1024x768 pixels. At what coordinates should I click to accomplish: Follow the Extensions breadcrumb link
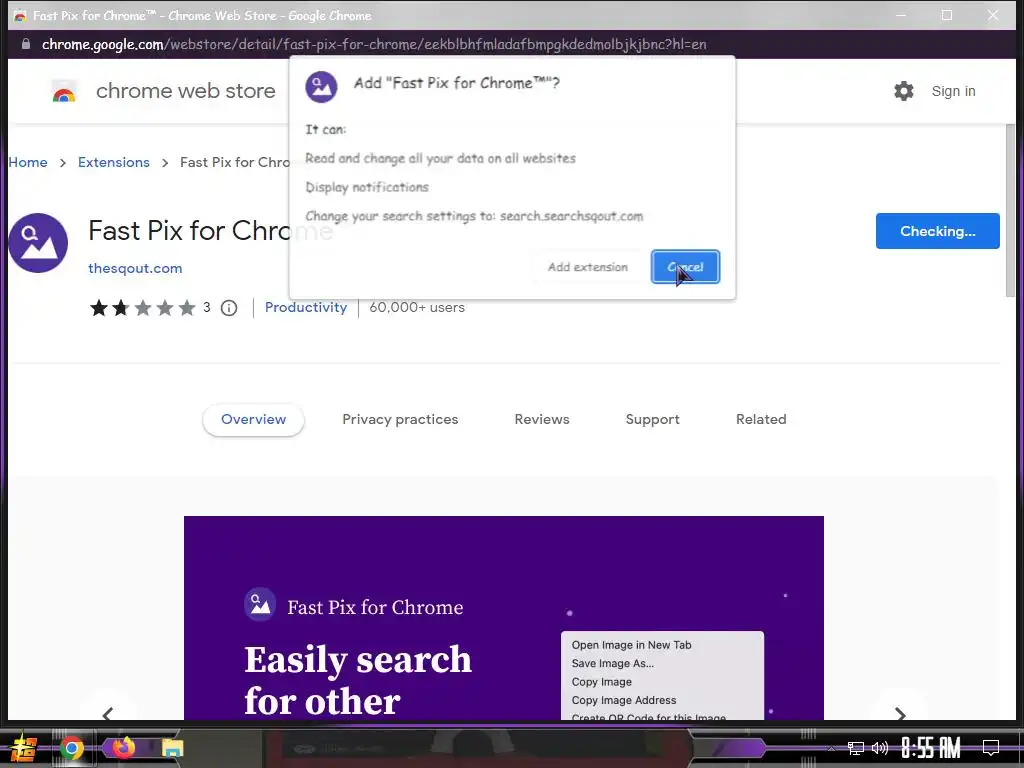114,162
